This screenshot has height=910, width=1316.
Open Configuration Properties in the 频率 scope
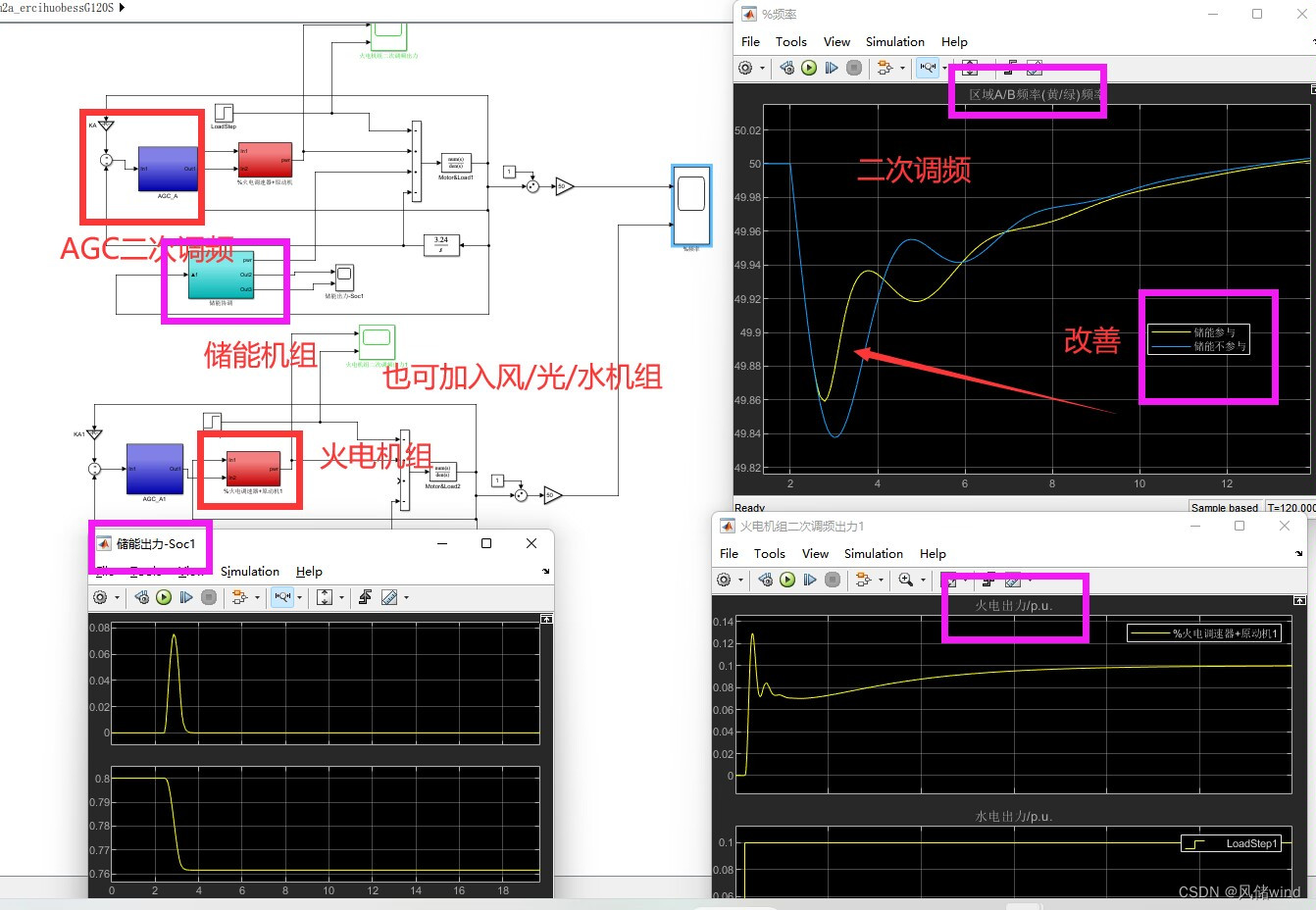pyautogui.click(x=744, y=67)
